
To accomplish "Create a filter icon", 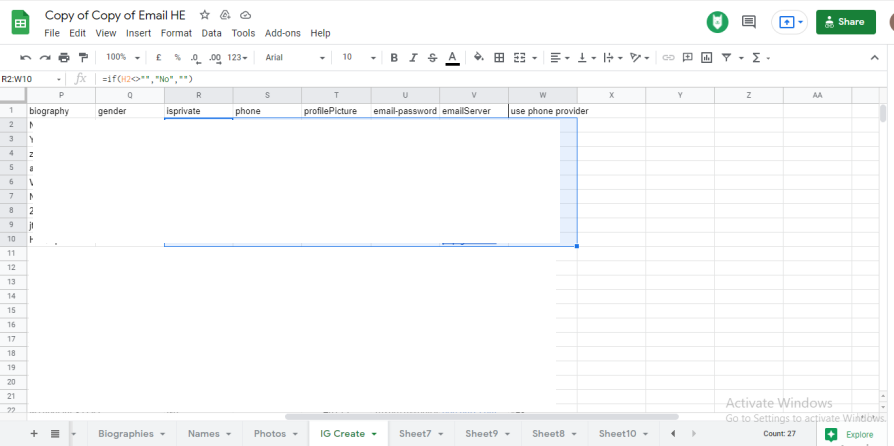I will (x=726, y=58).
